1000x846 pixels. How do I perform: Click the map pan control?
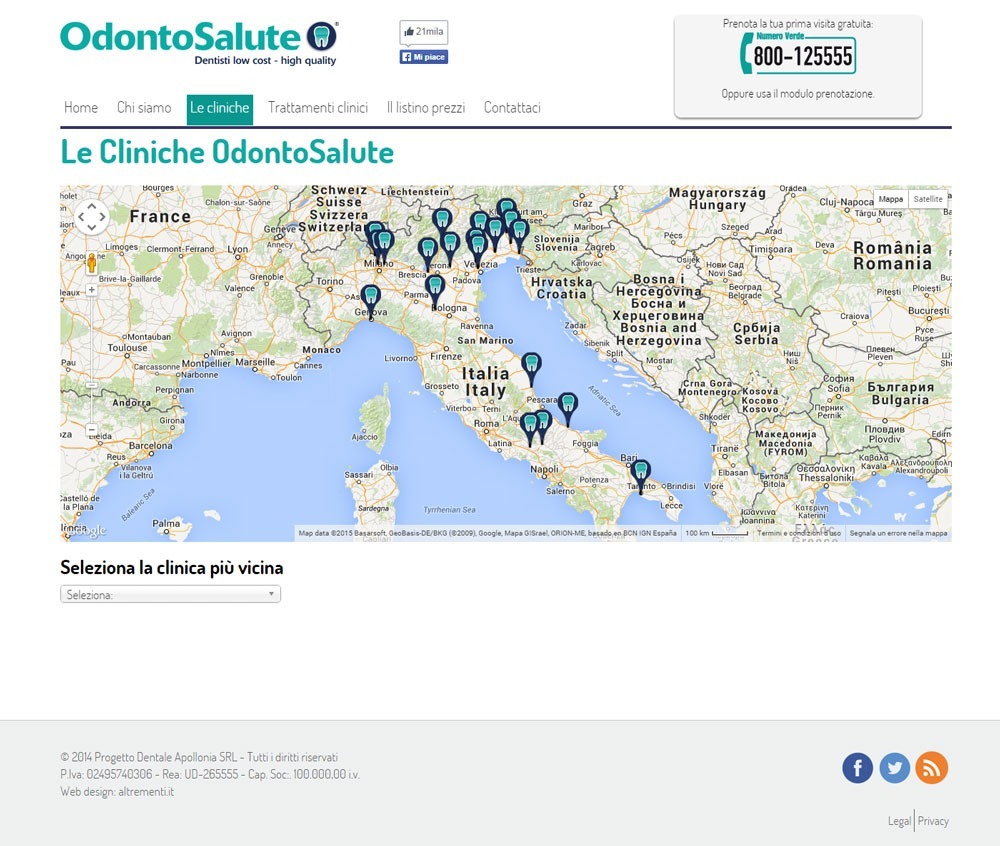[x=92, y=217]
